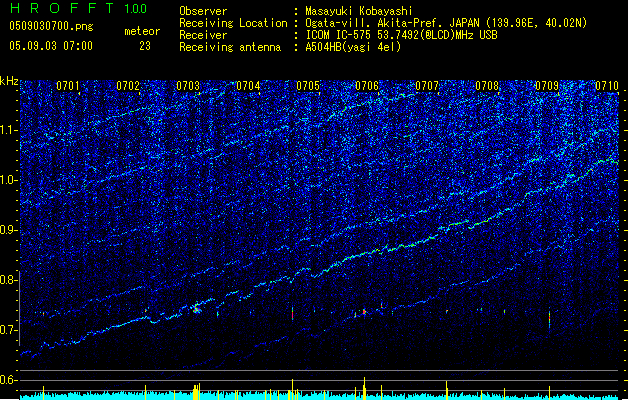This screenshot has height=400, width=629.
Task: Click the 0701 time marker
Action: click(x=67, y=86)
